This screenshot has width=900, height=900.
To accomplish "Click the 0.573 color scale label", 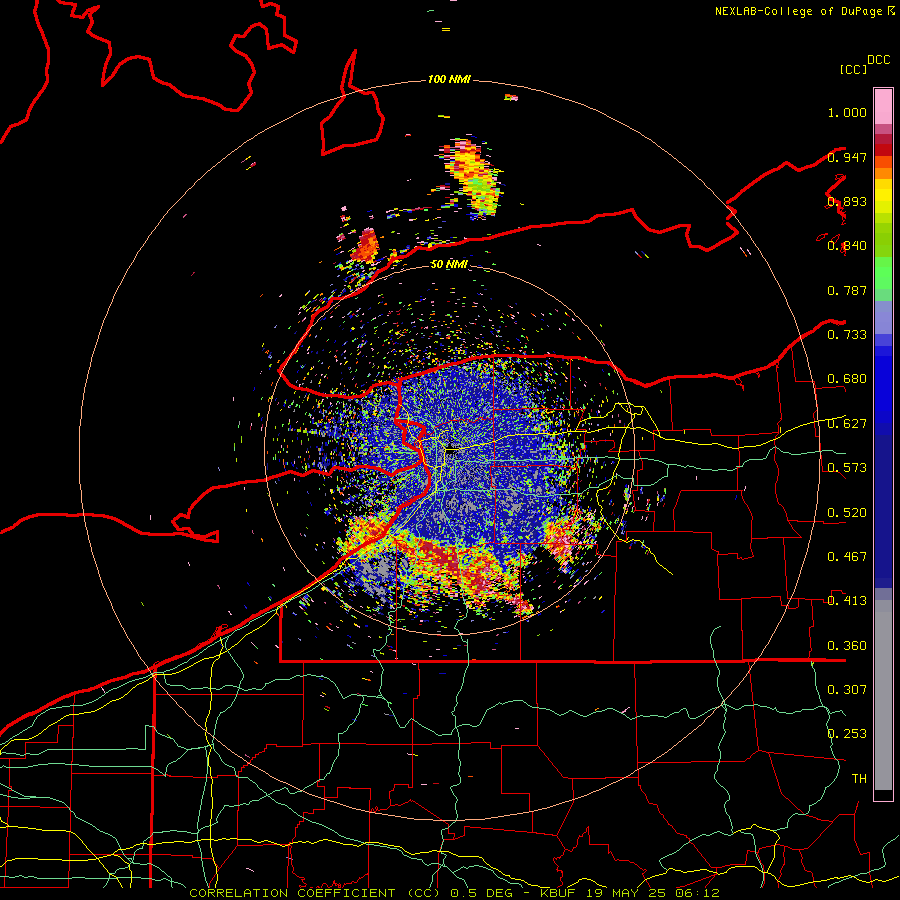I will pyautogui.click(x=847, y=468).
